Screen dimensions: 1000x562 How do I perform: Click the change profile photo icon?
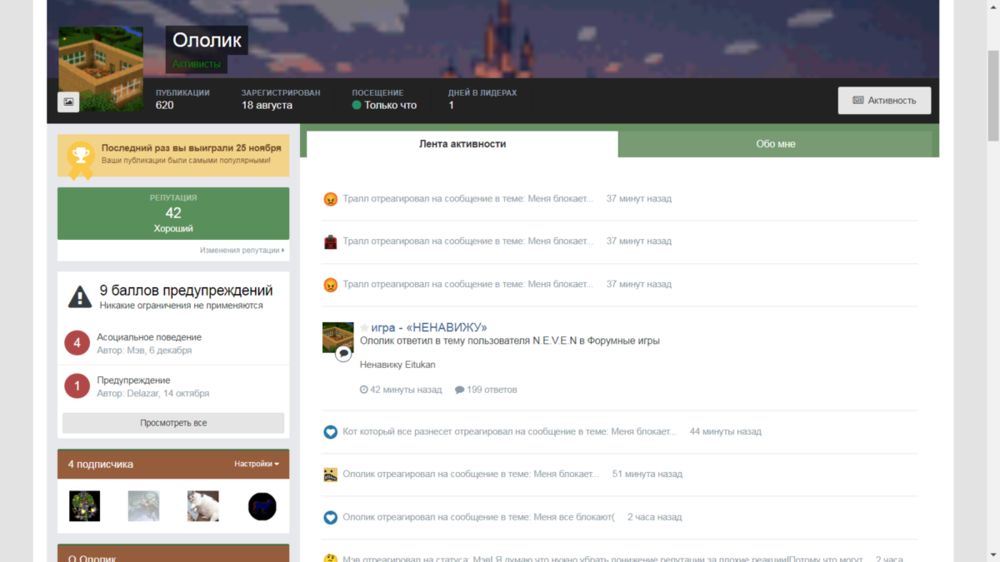click(x=68, y=101)
